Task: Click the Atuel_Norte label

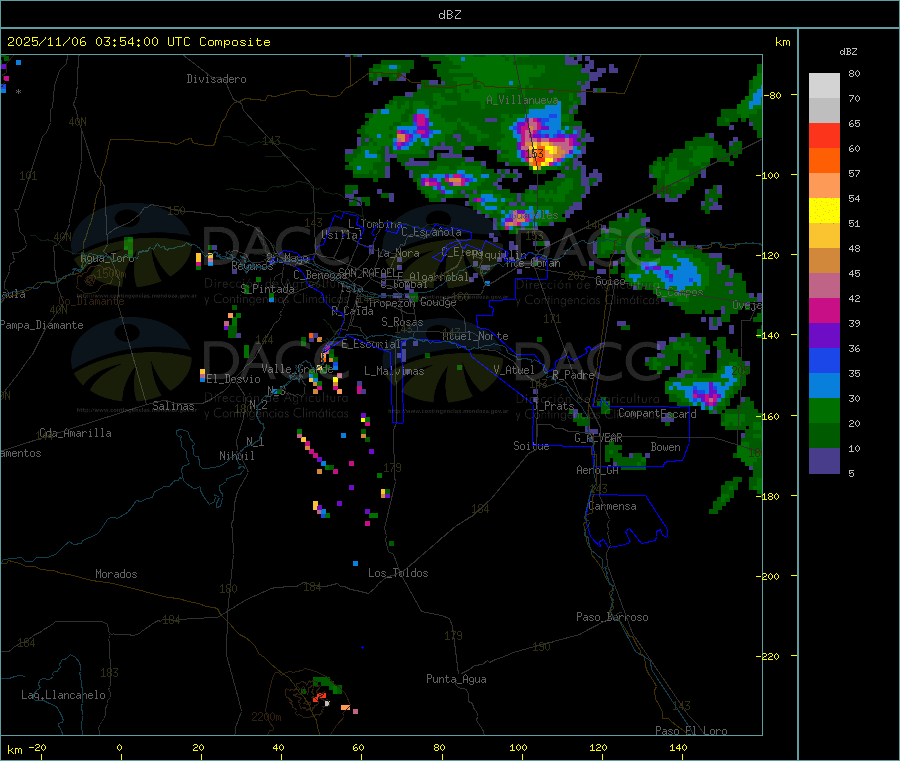Action: click(475, 336)
